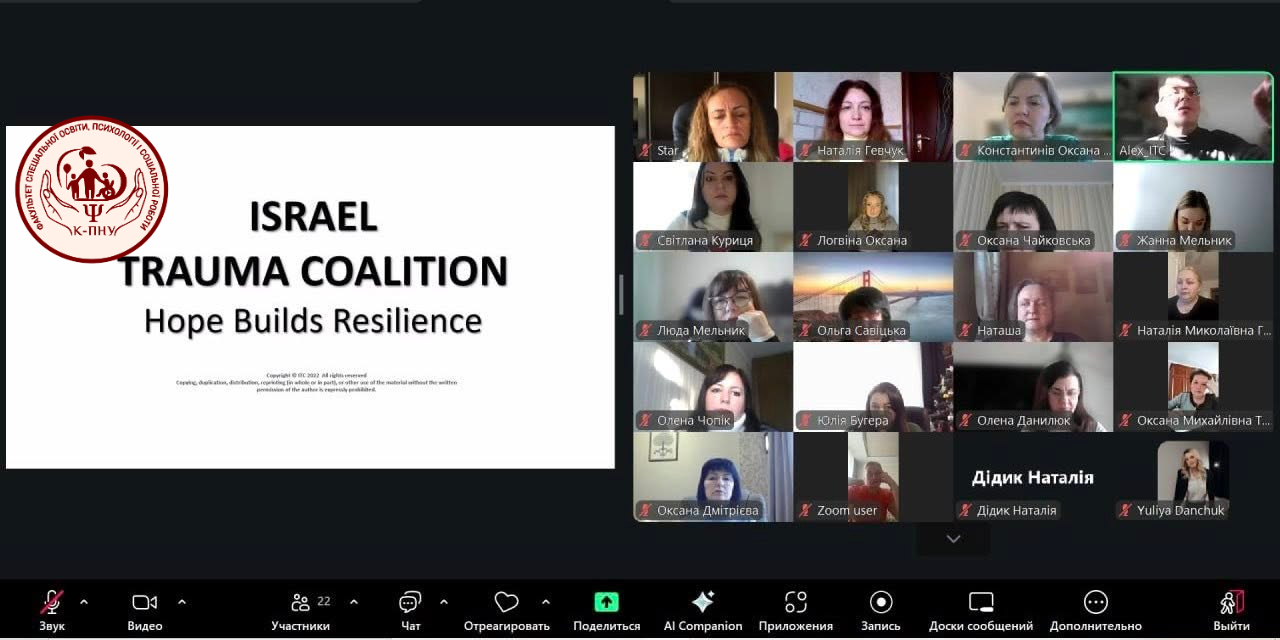Open the AI Companion sparkle icon
This screenshot has height=640, width=1280.
pyautogui.click(x=703, y=602)
